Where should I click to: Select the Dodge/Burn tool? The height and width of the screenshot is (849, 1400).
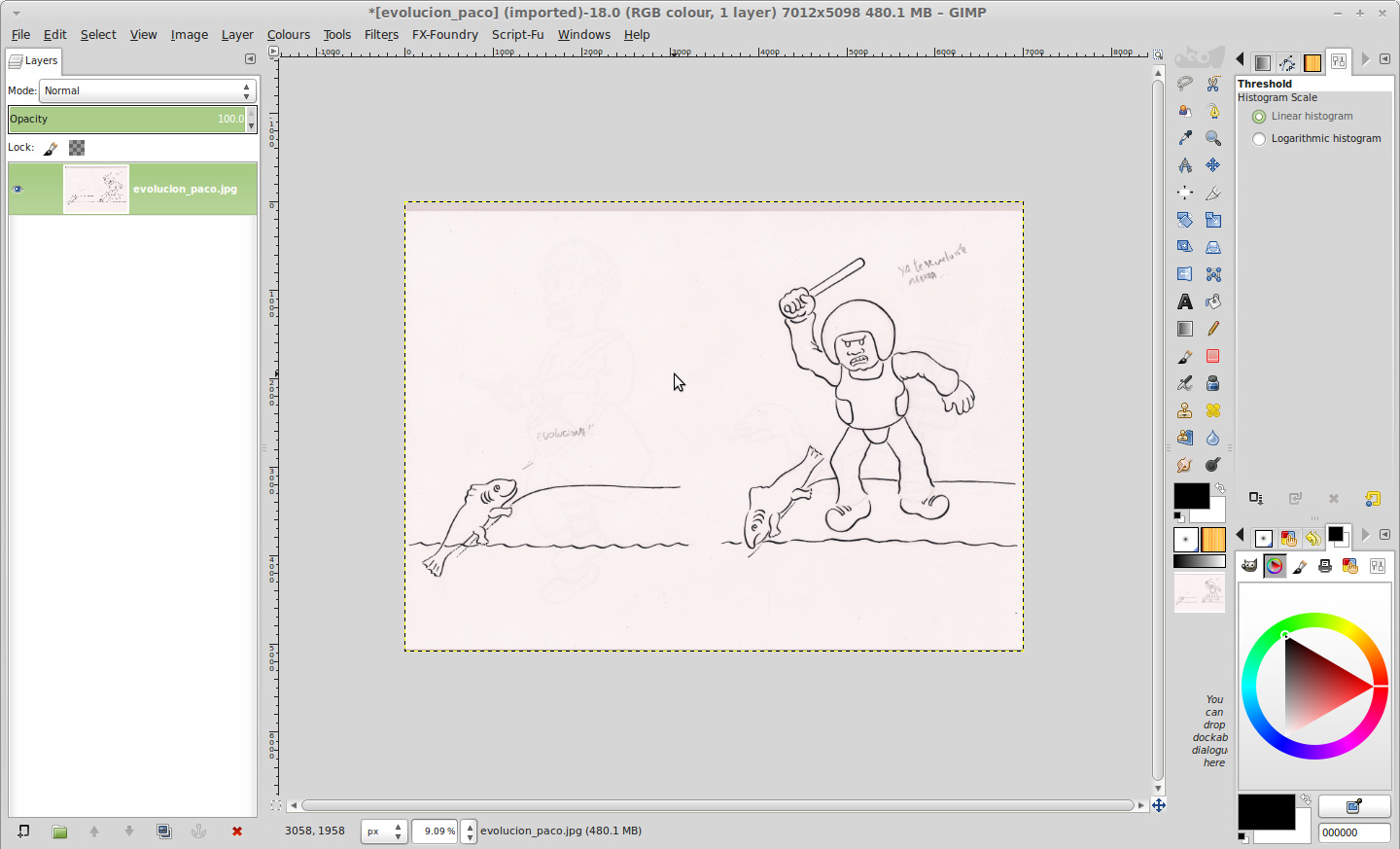pyautogui.click(x=1213, y=465)
